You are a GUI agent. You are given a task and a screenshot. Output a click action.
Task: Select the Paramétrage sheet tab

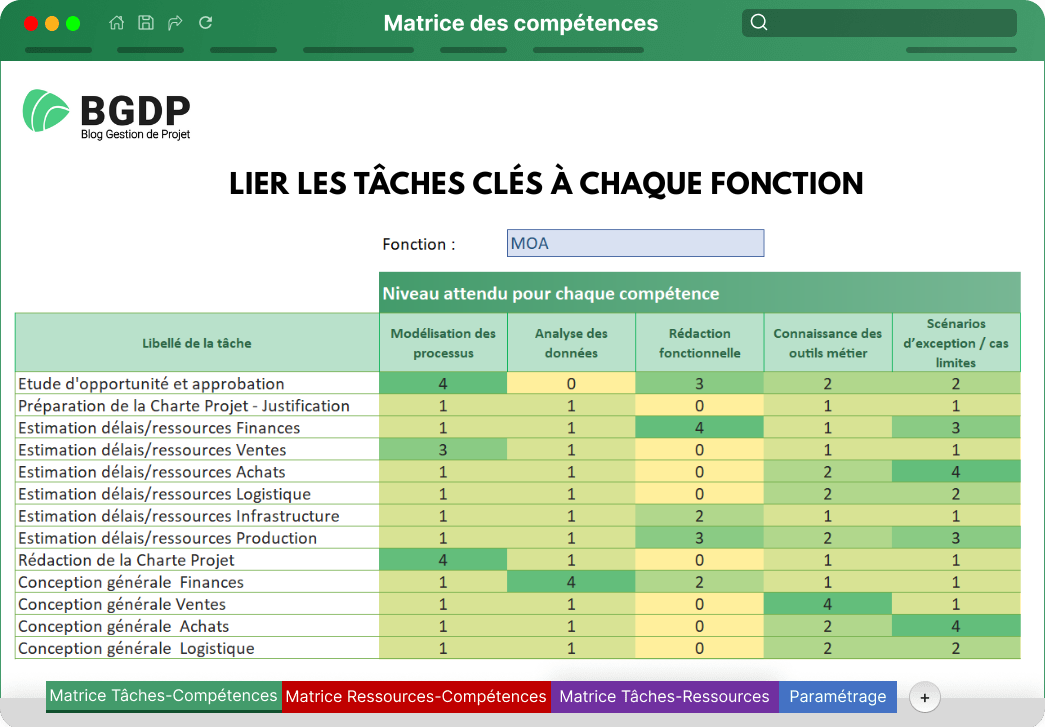tap(837, 697)
